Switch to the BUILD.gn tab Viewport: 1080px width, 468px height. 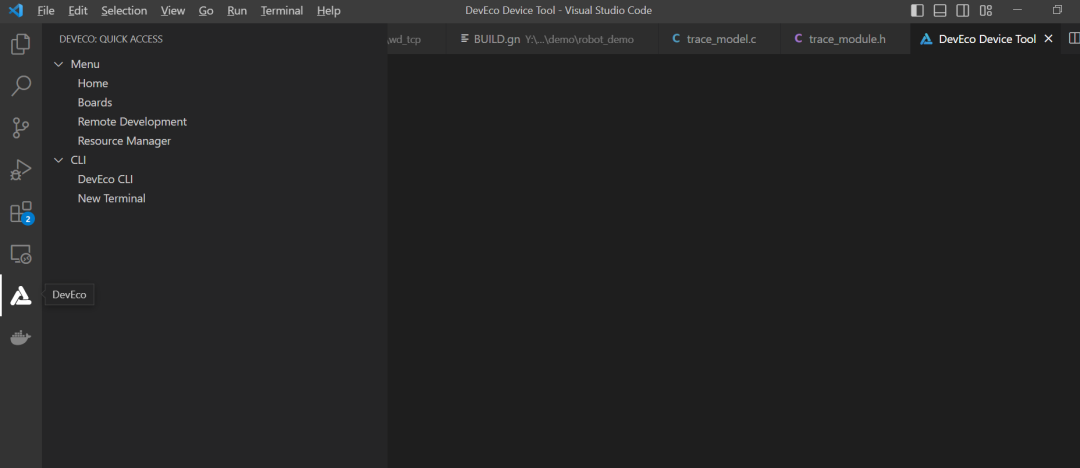(x=550, y=39)
